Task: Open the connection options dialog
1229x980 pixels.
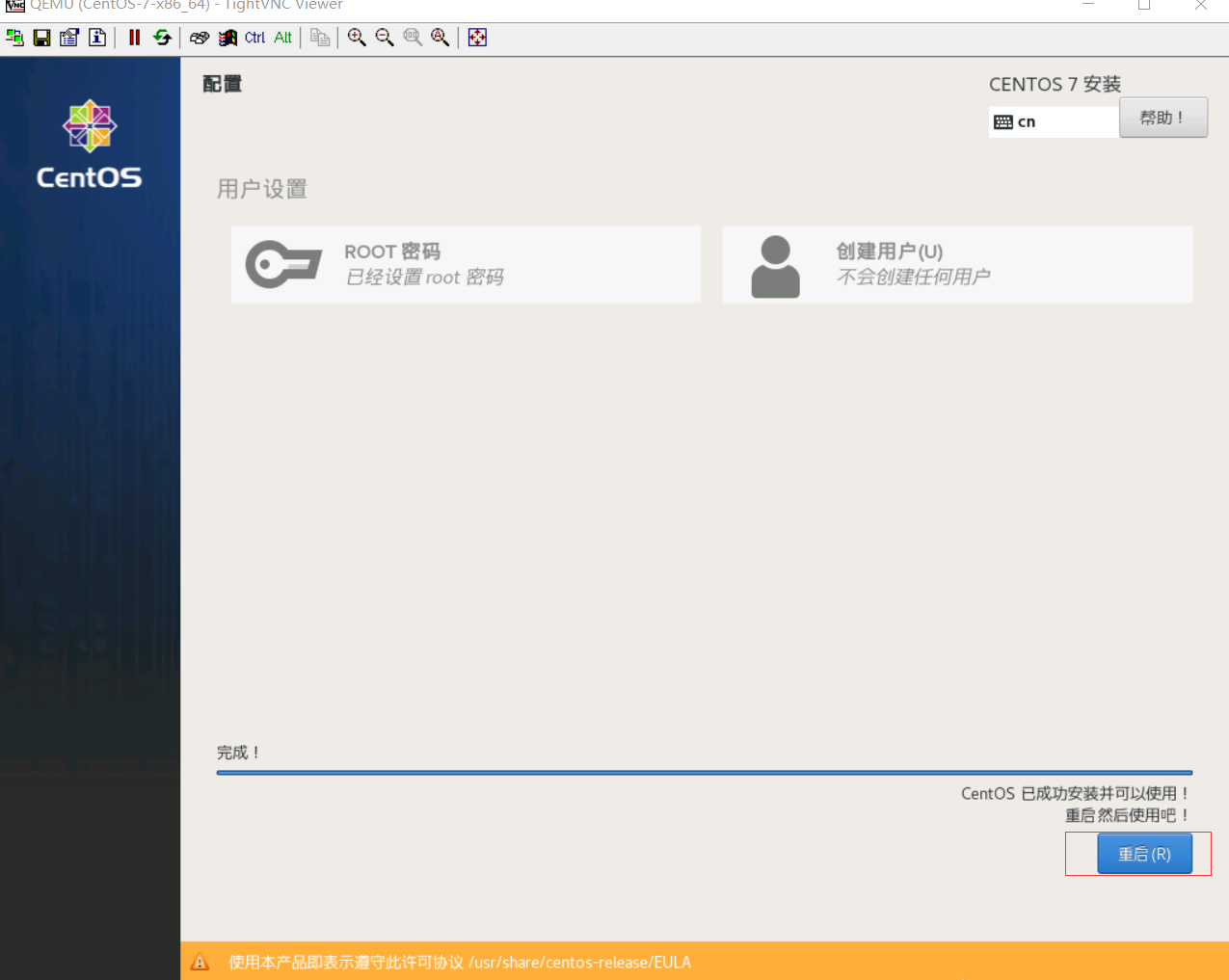Action: click(x=68, y=37)
